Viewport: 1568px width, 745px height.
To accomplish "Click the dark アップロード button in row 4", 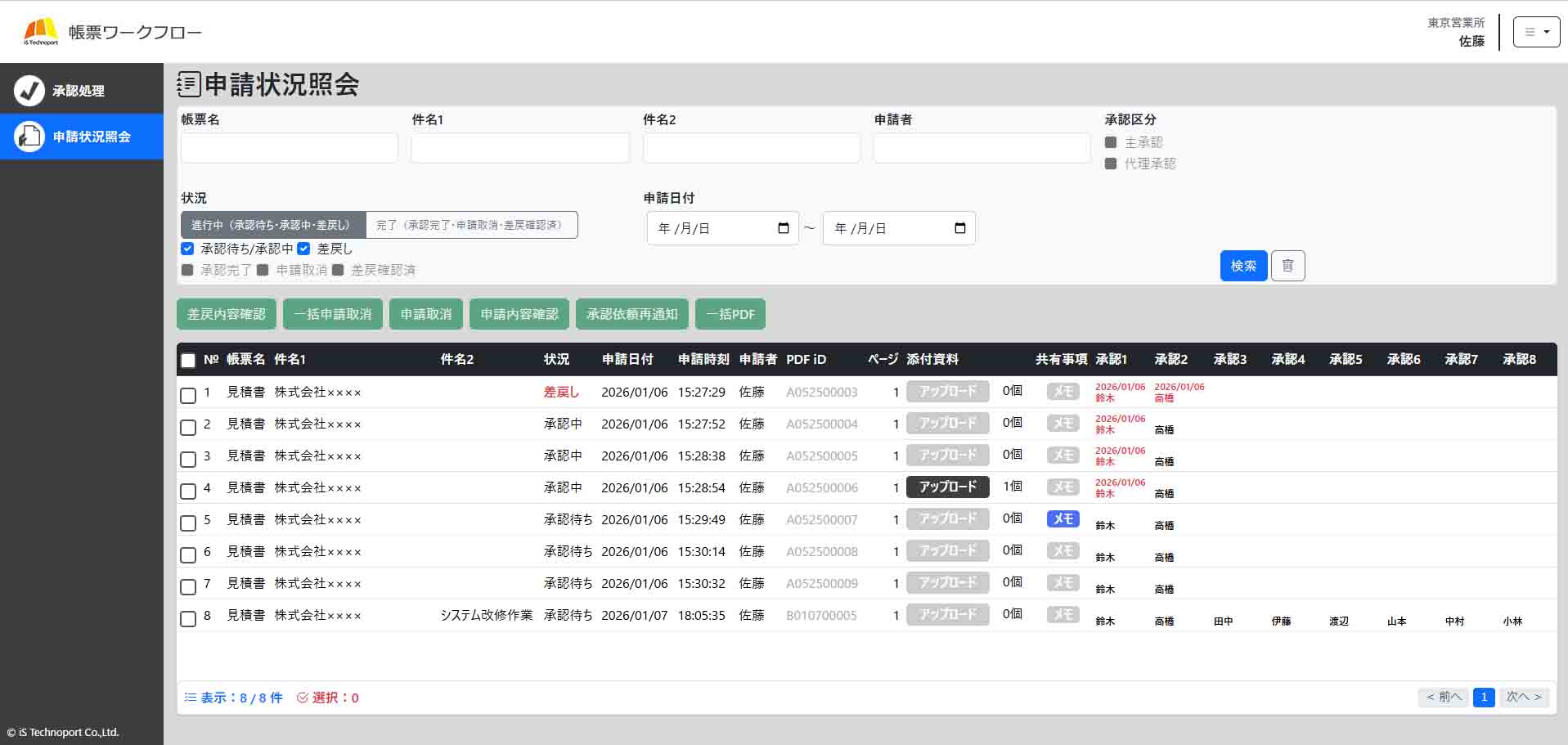I will tap(947, 487).
